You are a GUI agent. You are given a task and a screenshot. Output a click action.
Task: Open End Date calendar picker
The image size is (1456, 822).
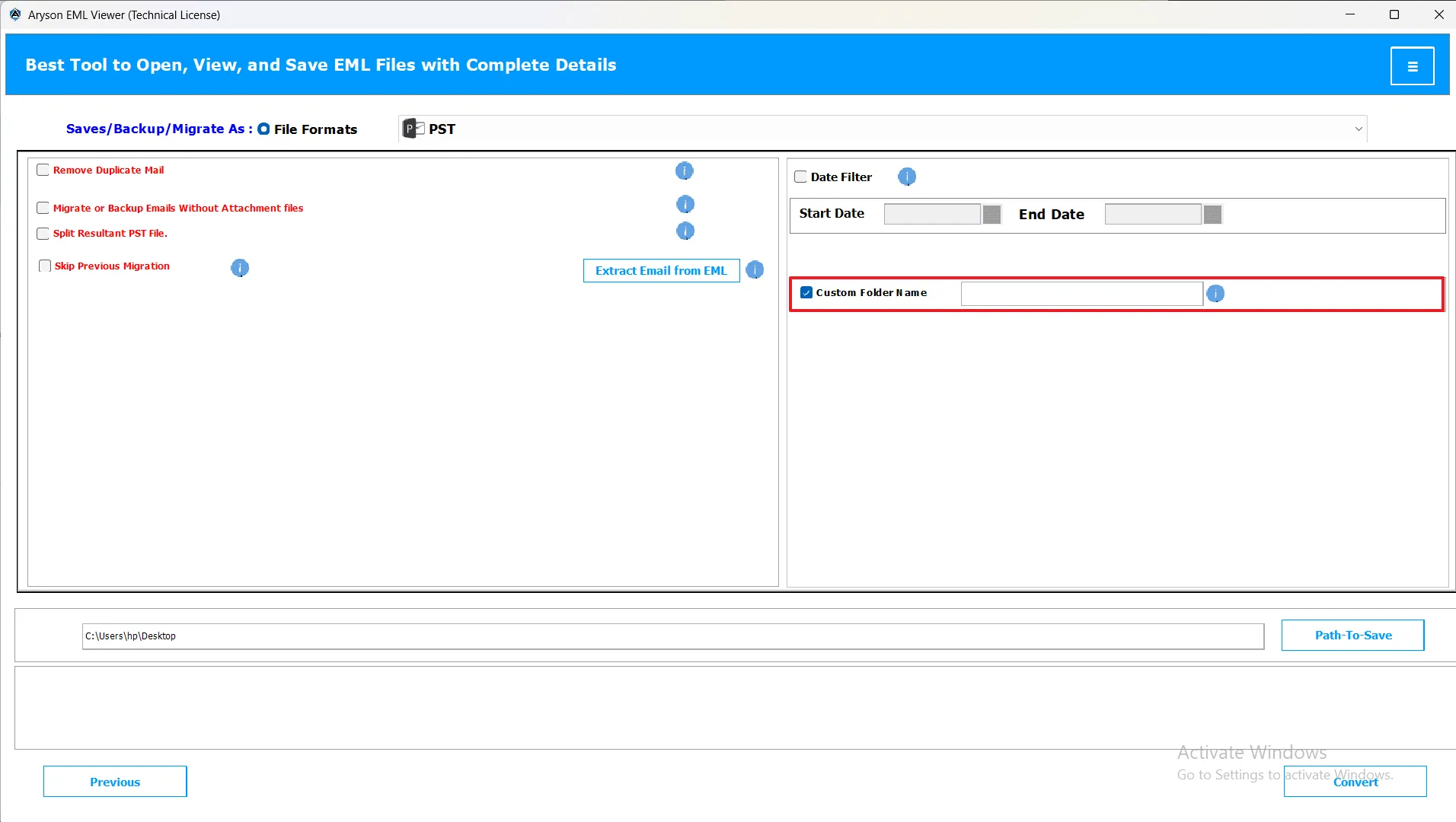[x=1212, y=215]
